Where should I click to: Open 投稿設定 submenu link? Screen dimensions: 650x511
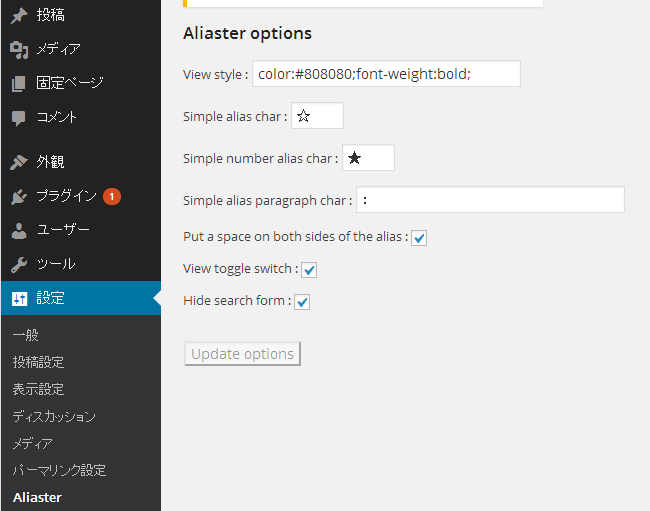coord(38,362)
